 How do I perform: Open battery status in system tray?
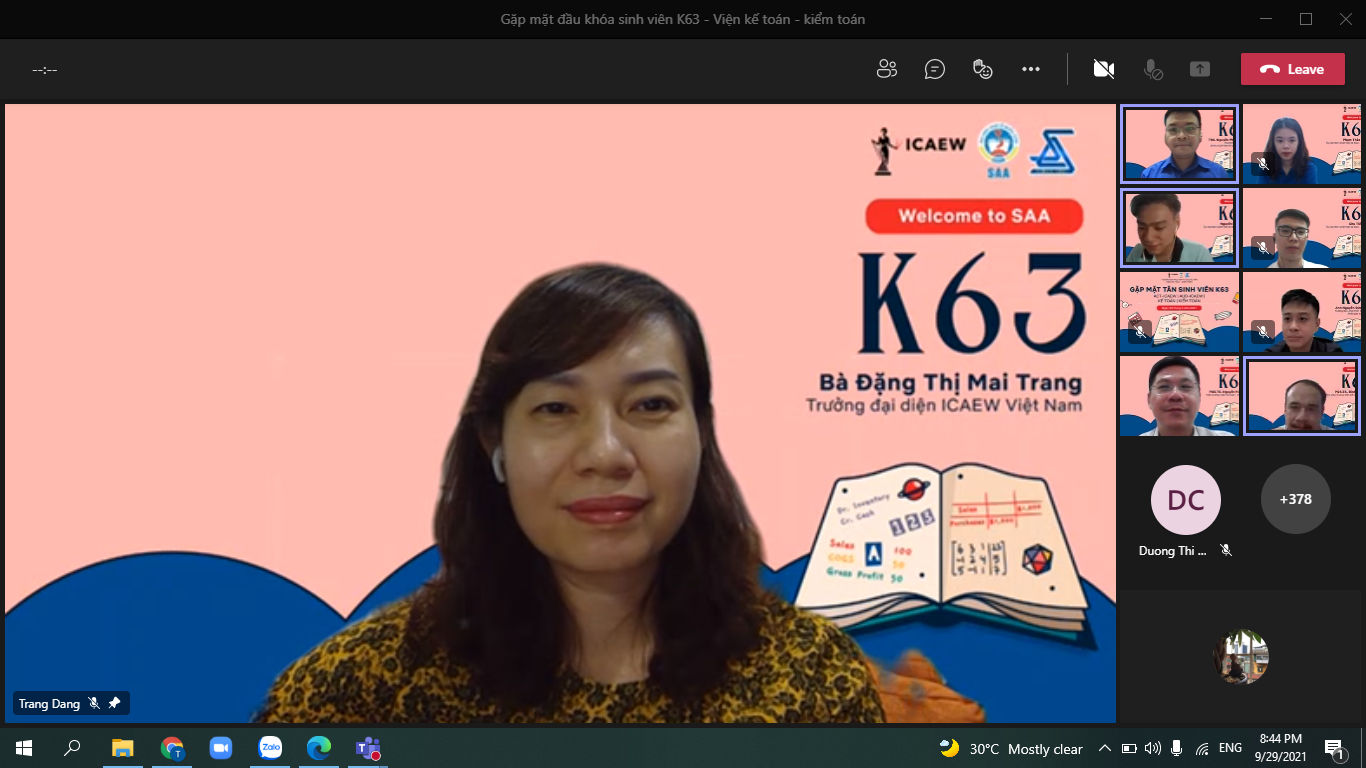click(1129, 748)
